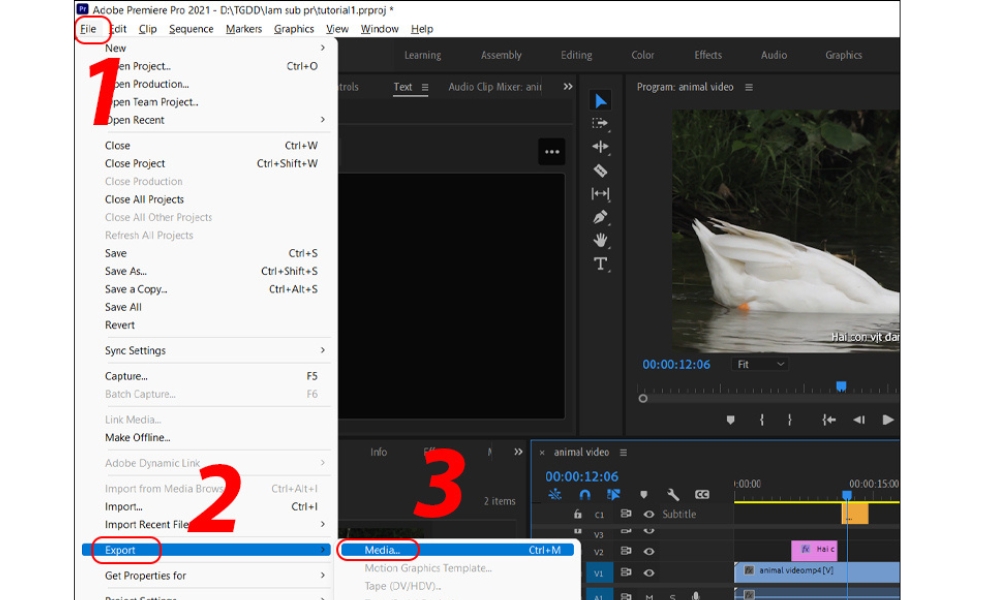Open the File menu
The image size is (1000, 600).
pos(88,29)
